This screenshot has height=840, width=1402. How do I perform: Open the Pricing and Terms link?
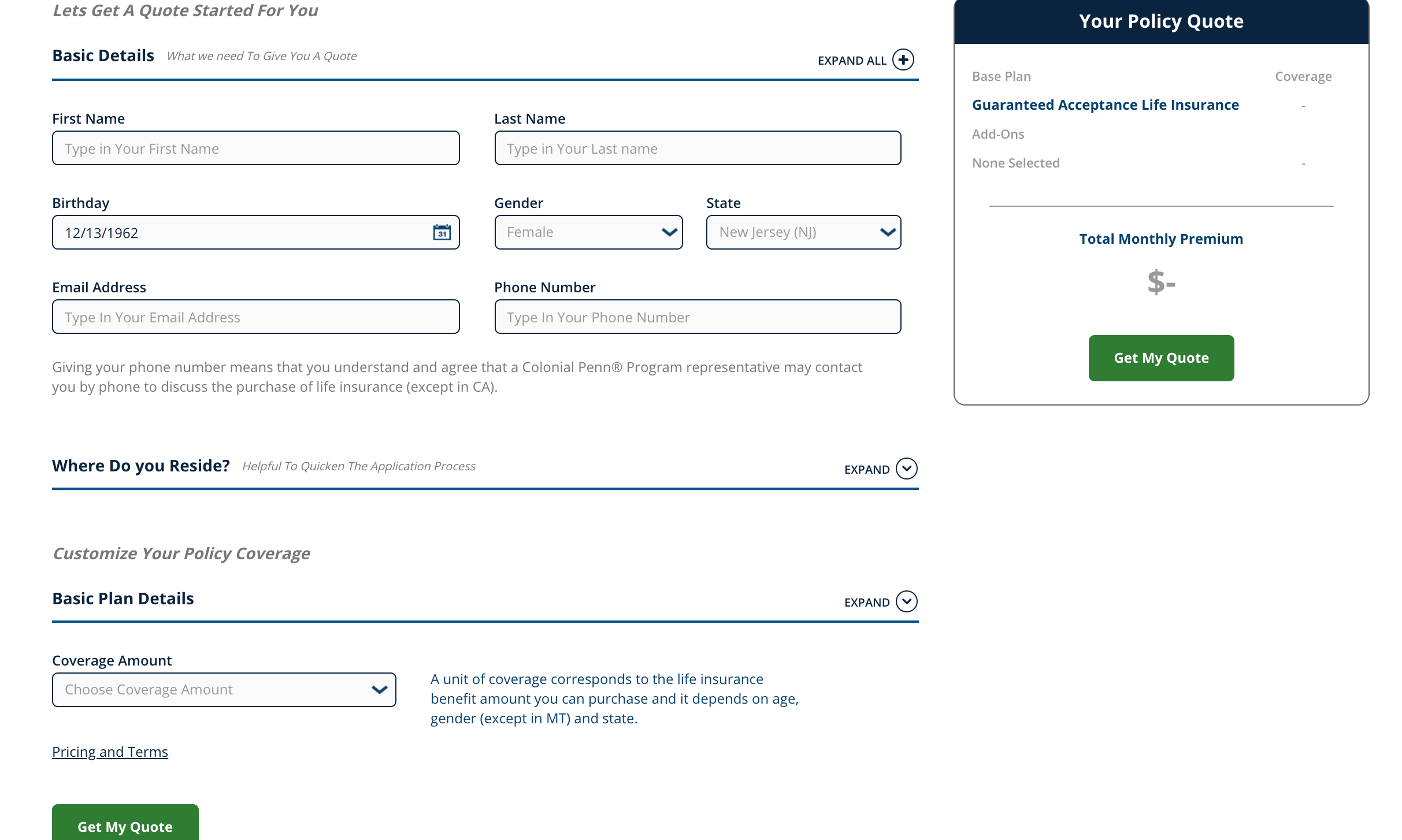tap(110, 751)
